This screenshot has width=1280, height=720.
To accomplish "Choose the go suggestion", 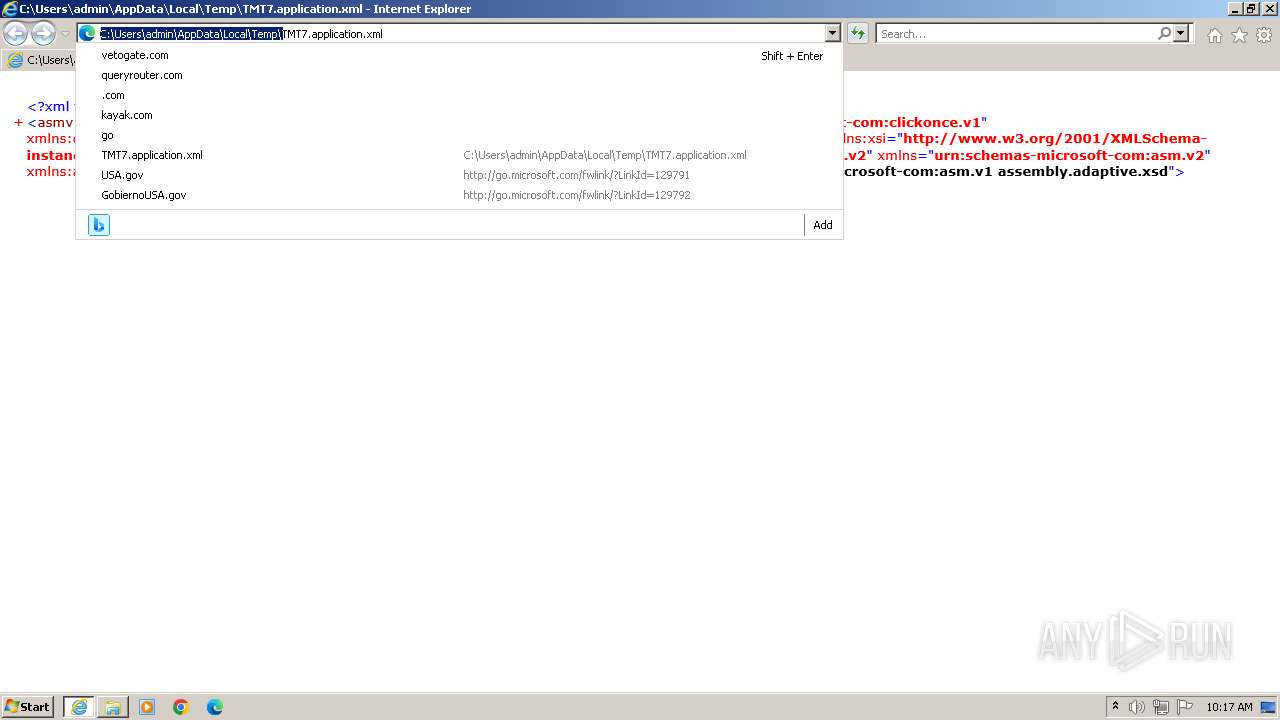I will pyautogui.click(x=459, y=135).
